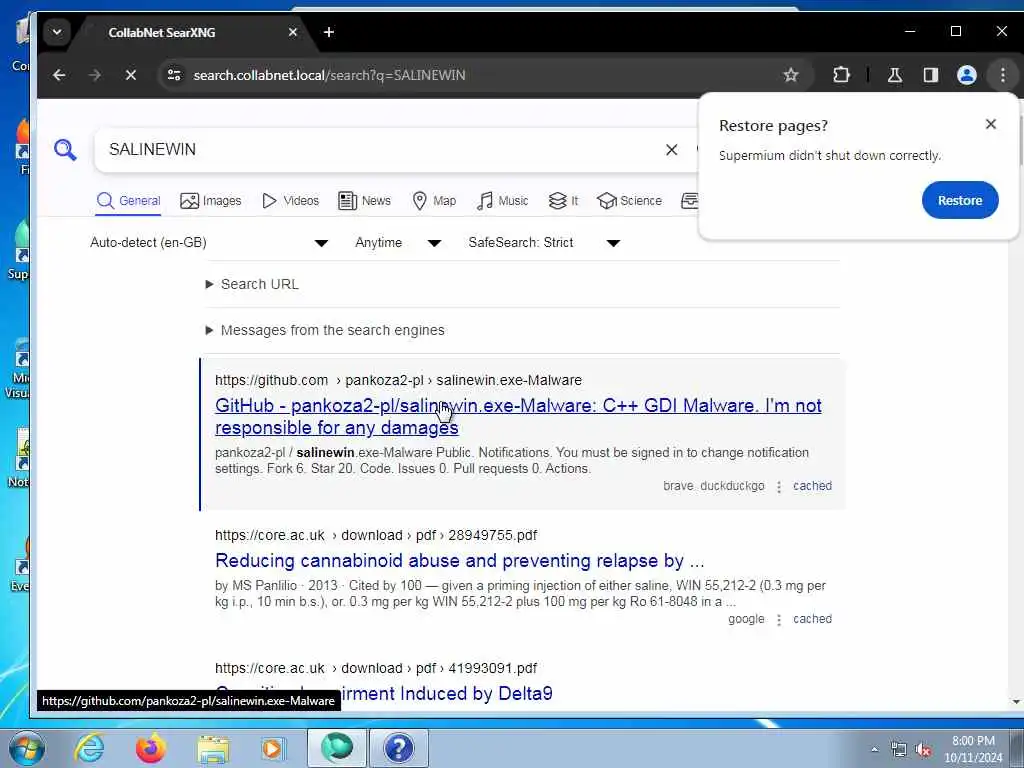Viewport: 1024px width, 768px height.
Task: Restore previous pages
Action: click(960, 200)
